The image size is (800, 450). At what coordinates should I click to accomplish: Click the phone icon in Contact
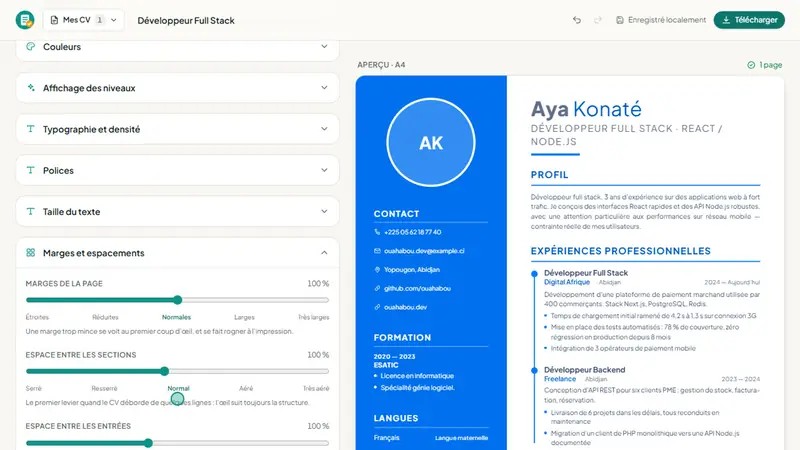click(377, 232)
